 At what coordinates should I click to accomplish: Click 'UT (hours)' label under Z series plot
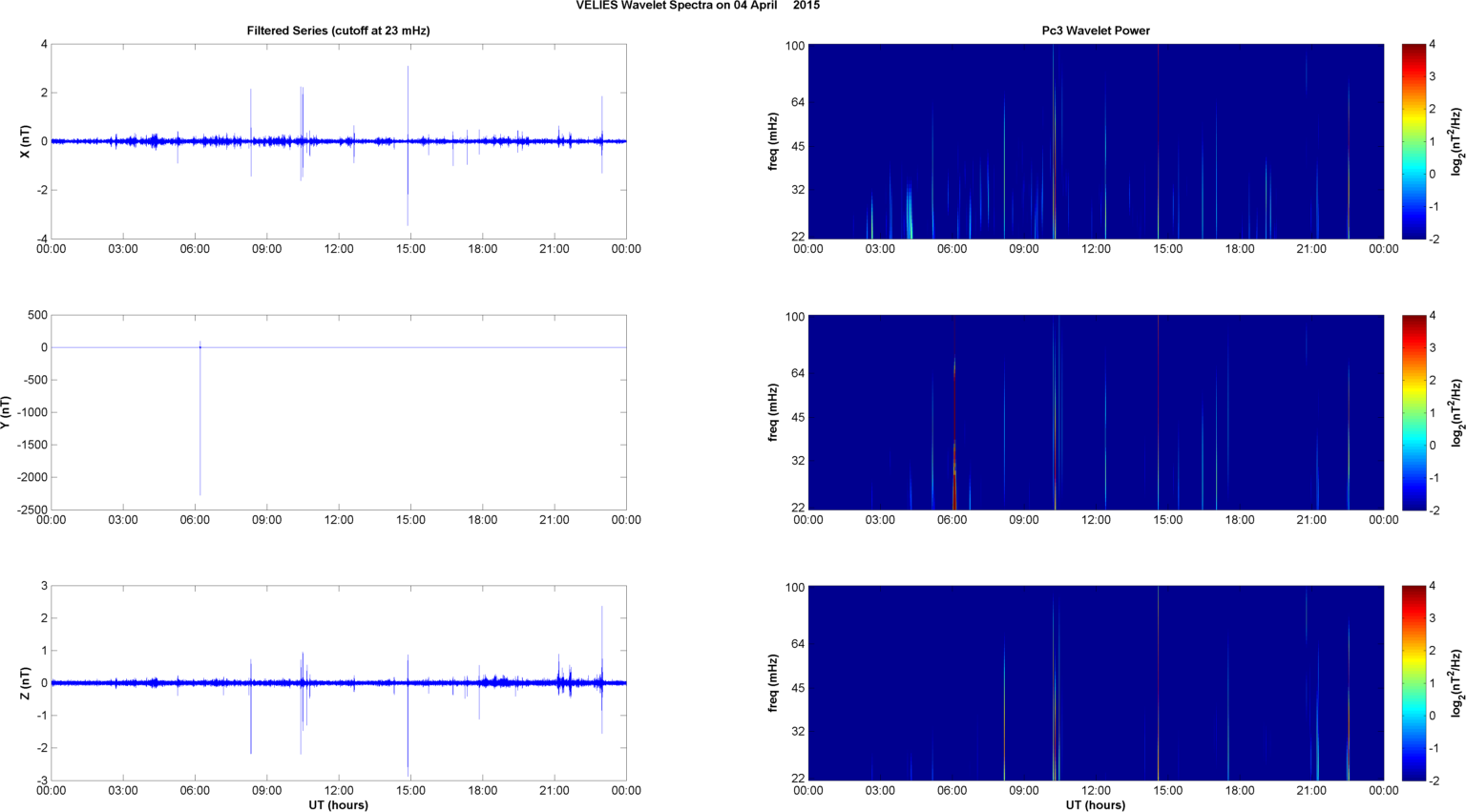[338, 804]
